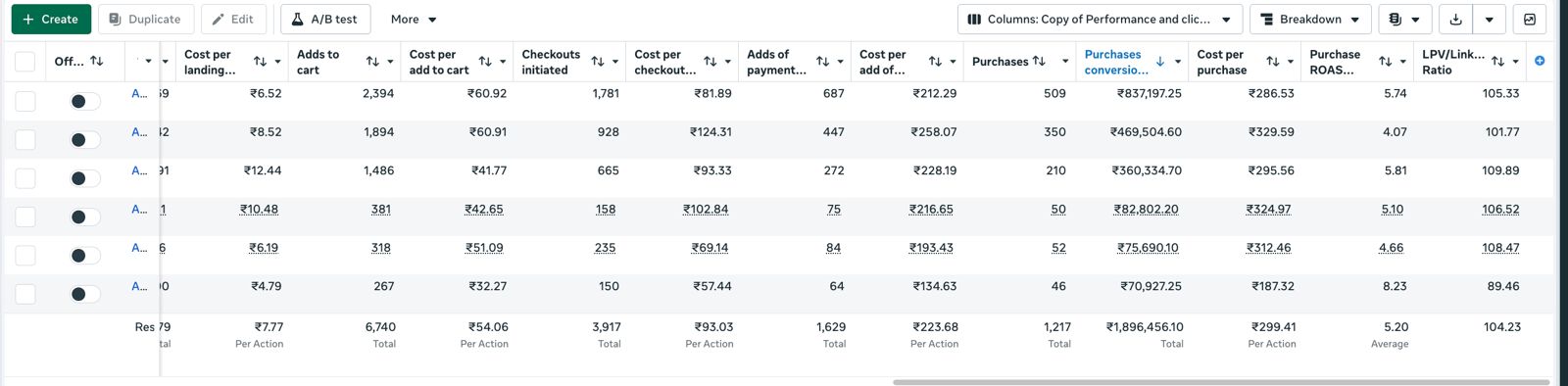Screen dimensions: 1568x386
Task: Click the 109.89 LPV/Link Ratio value
Action: pos(1500,170)
